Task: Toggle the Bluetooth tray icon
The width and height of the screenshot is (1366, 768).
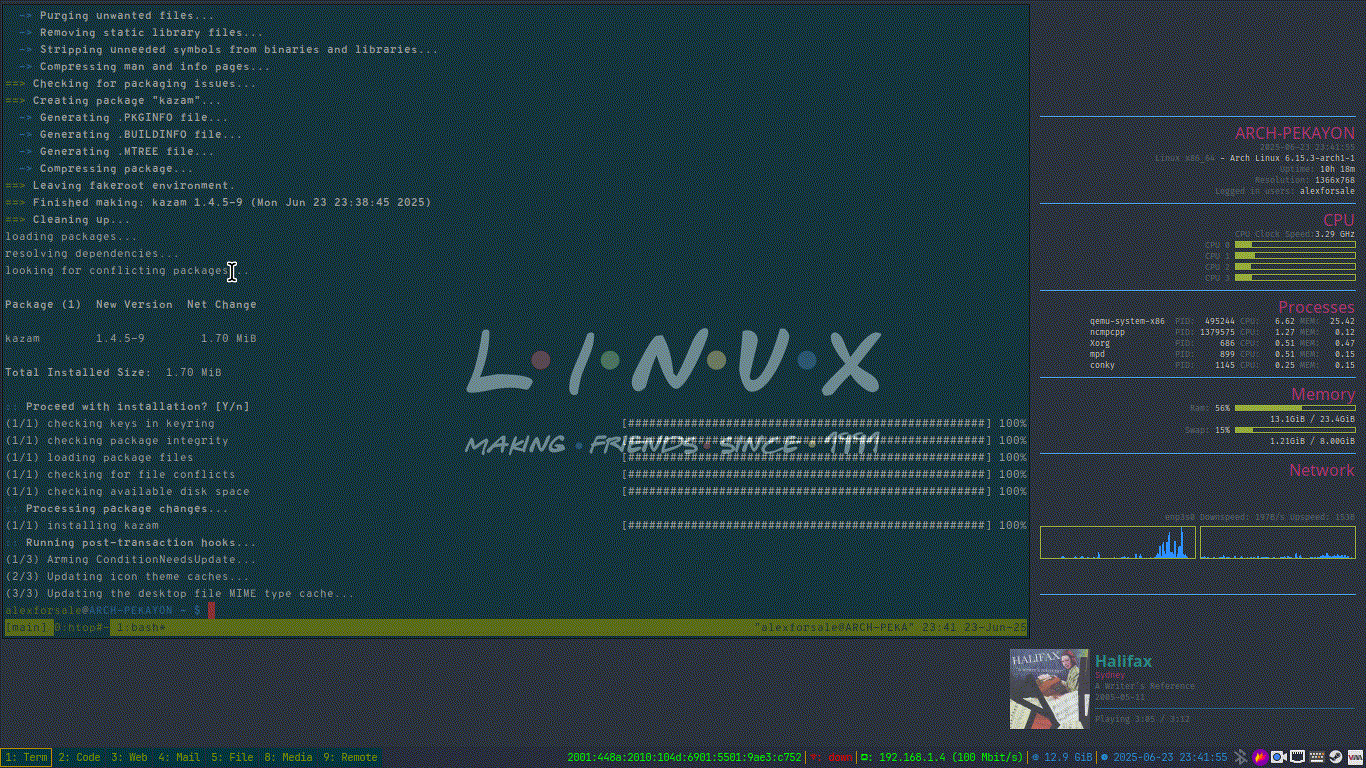Action: tap(1241, 757)
